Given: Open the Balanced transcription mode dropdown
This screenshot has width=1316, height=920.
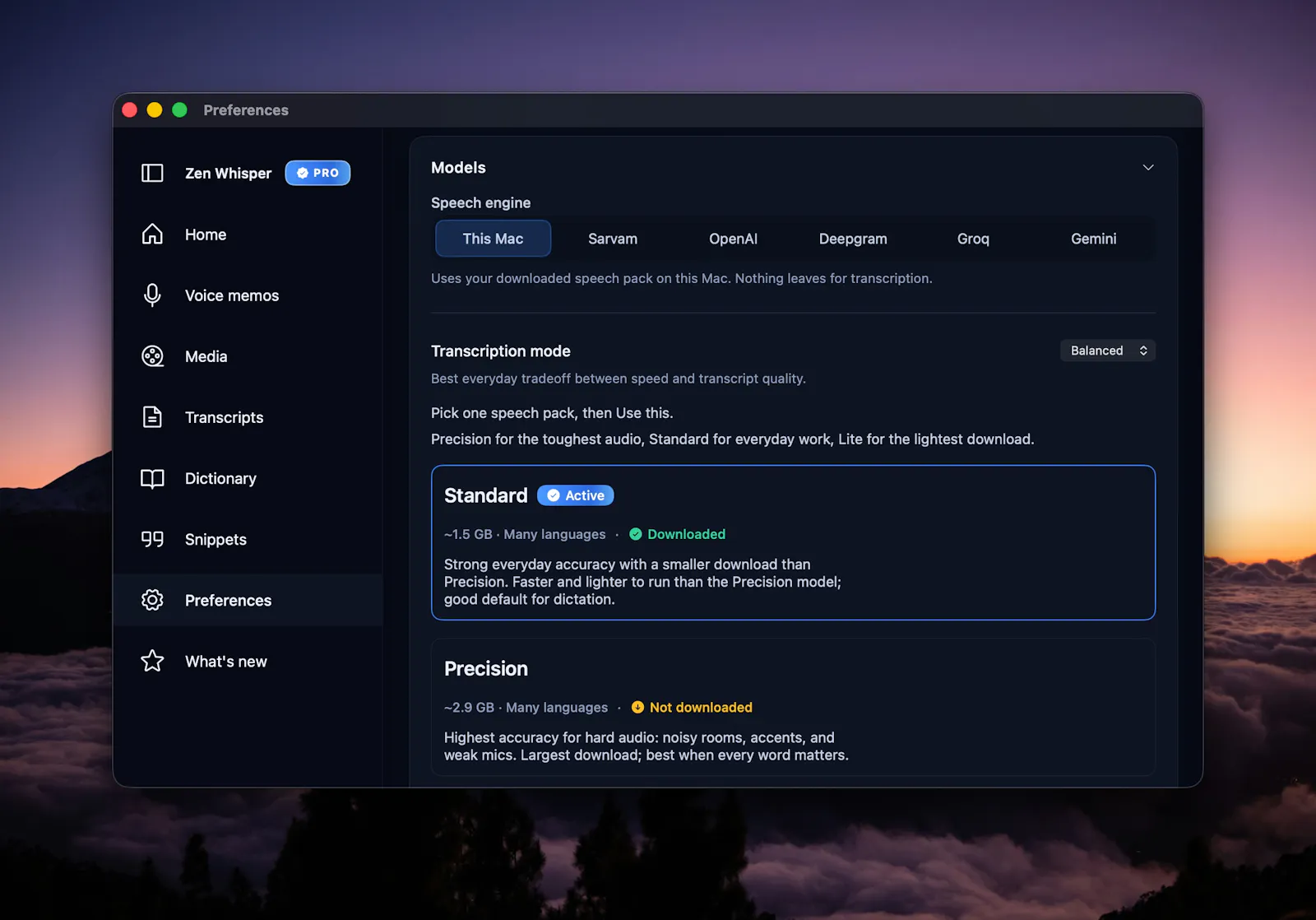Looking at the screenshot, I should [1108, 351].
